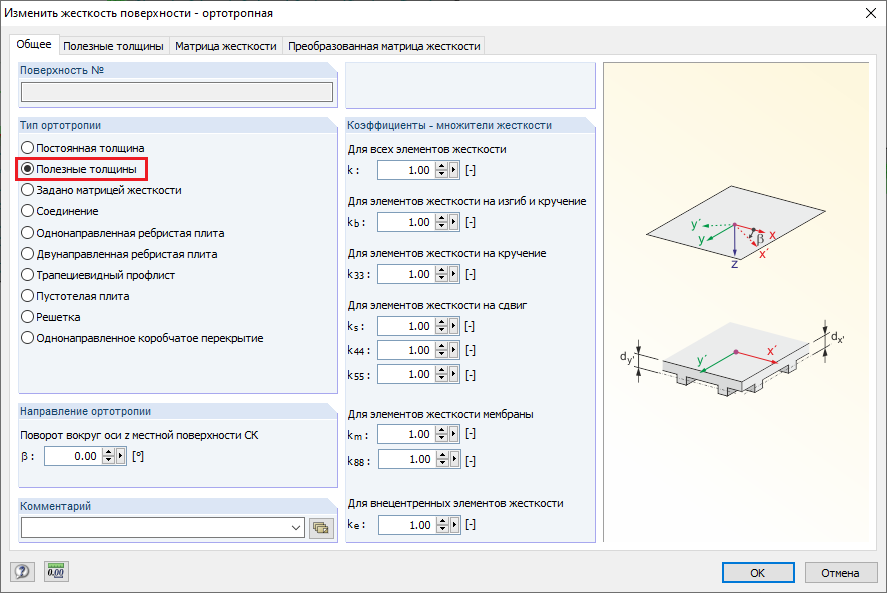Open the arrow menu beside ks field
This screenshot has width=887, height=593.
tap(454, 326)
